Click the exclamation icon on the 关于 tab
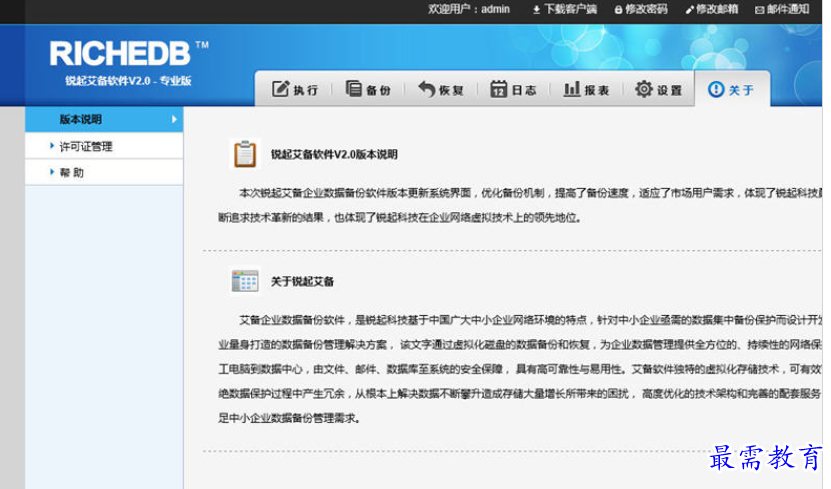 [x=716, y=89]
